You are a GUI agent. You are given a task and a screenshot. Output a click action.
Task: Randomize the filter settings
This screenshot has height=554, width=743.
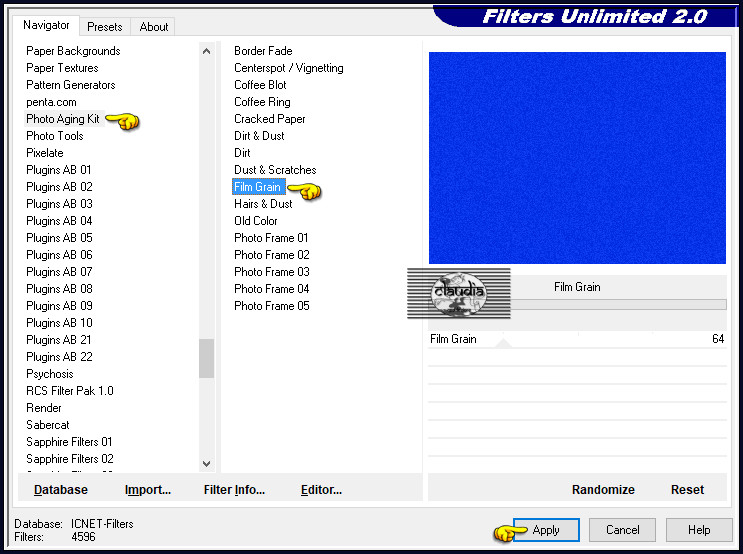[x=603, y=490]
